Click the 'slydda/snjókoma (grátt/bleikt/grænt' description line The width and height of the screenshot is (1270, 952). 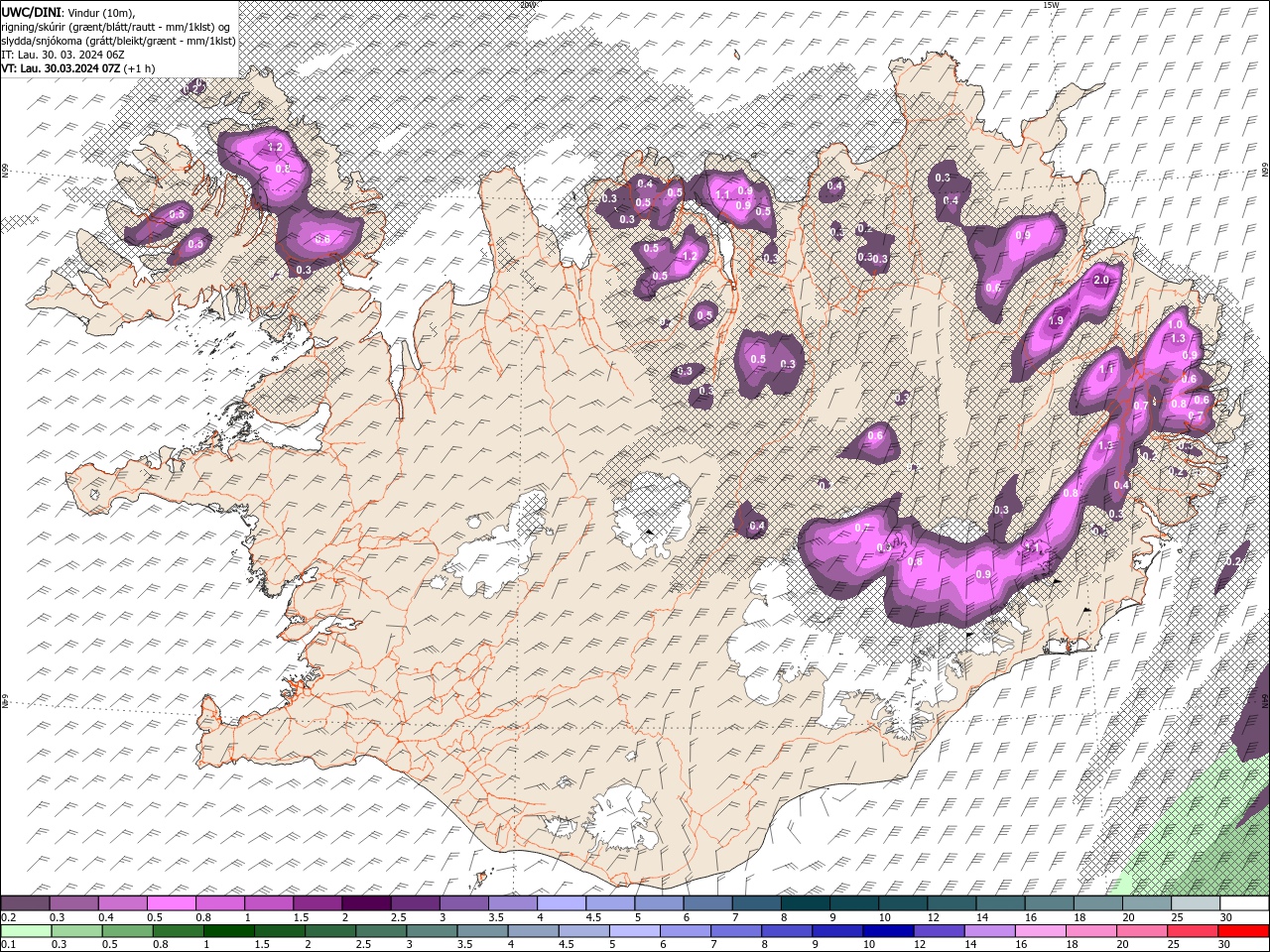[118, 41]
